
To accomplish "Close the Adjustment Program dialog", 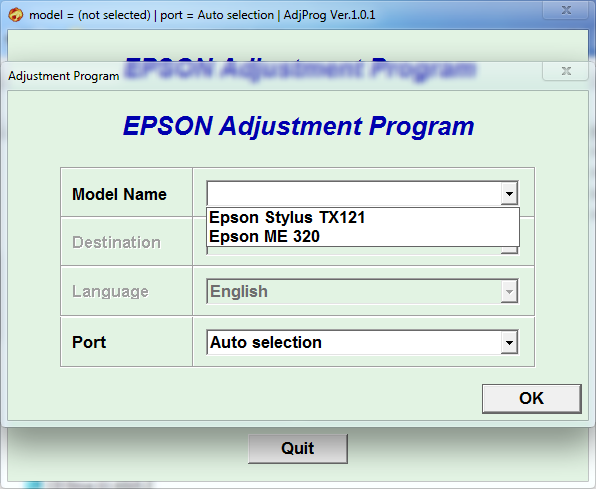I will pos(566,71).
